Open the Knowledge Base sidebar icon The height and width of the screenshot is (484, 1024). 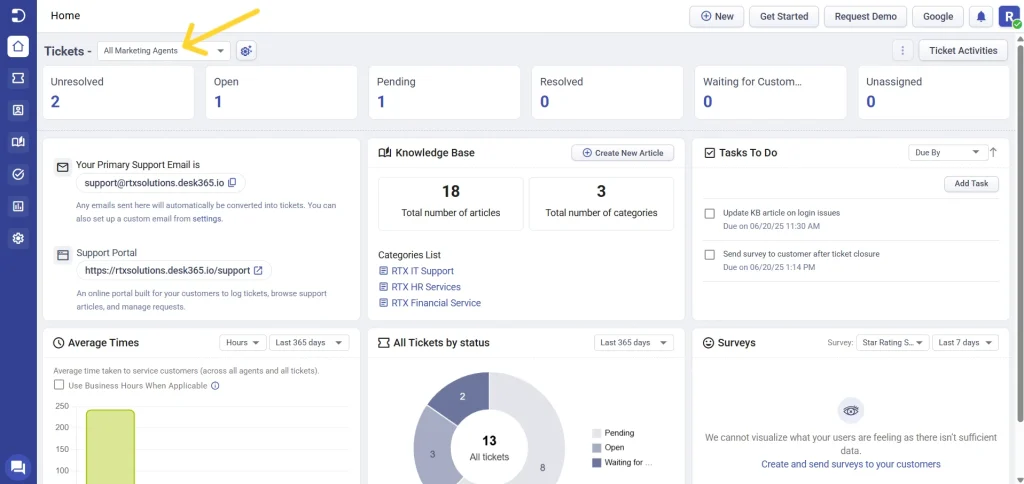(18, 142)
